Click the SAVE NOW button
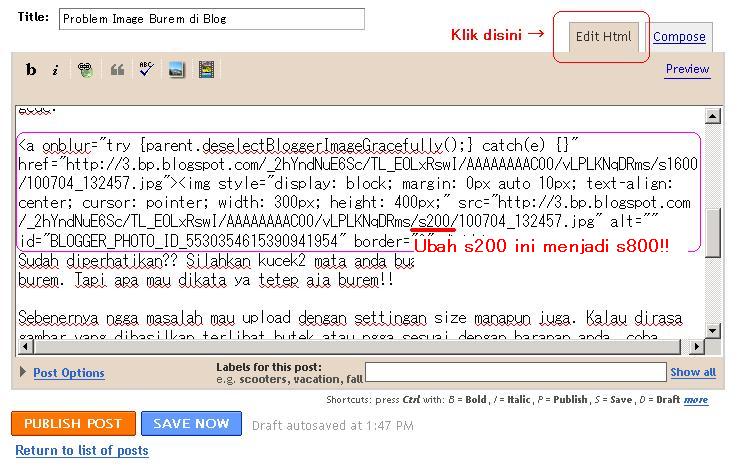 click(x=191, y=423)
